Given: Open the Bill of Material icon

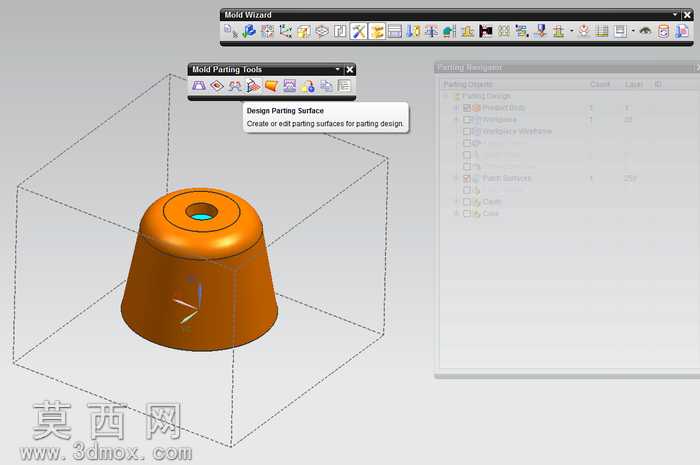Looking at the screenshot, I should pos(602,31).
